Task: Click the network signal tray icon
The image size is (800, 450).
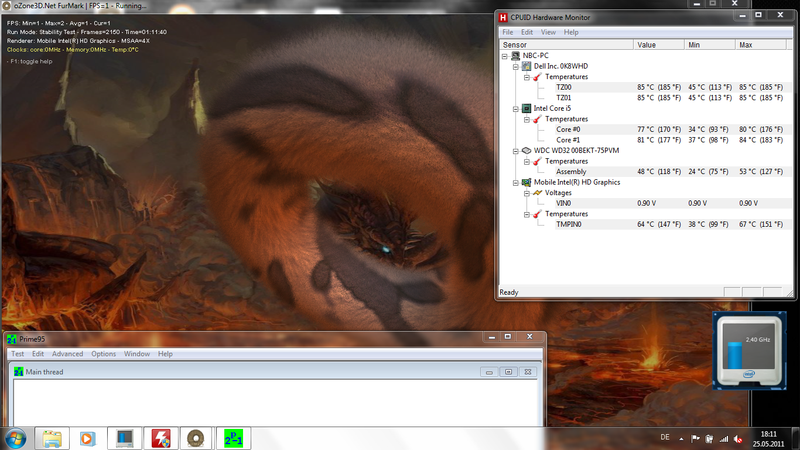Action: click(x=723, y=439)
